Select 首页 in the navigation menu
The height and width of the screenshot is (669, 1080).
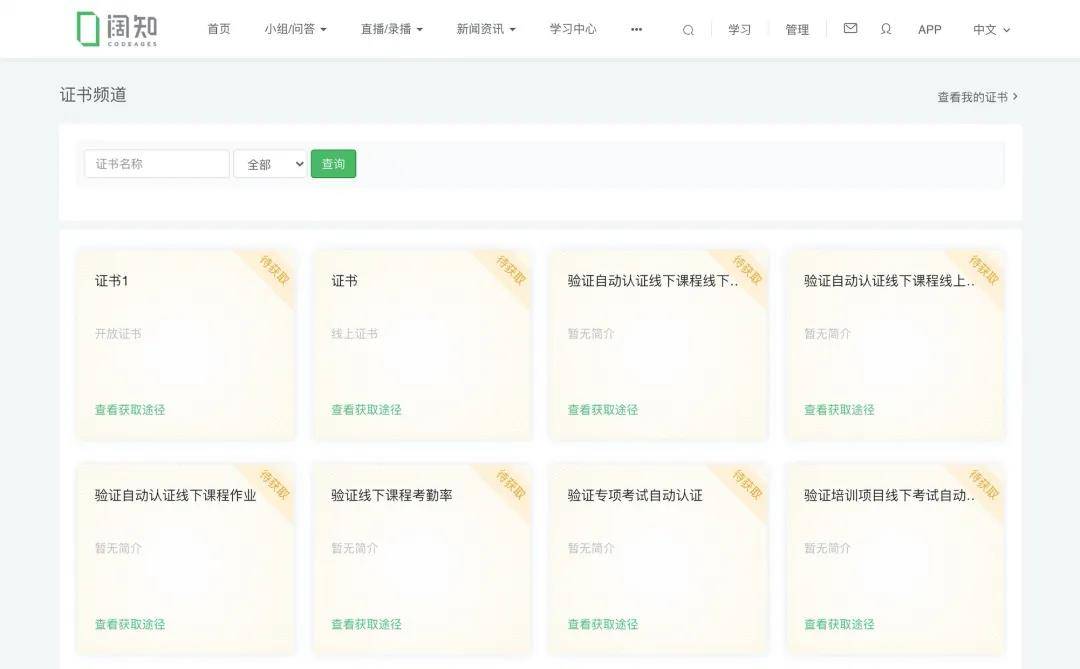[x=219, y=29]
